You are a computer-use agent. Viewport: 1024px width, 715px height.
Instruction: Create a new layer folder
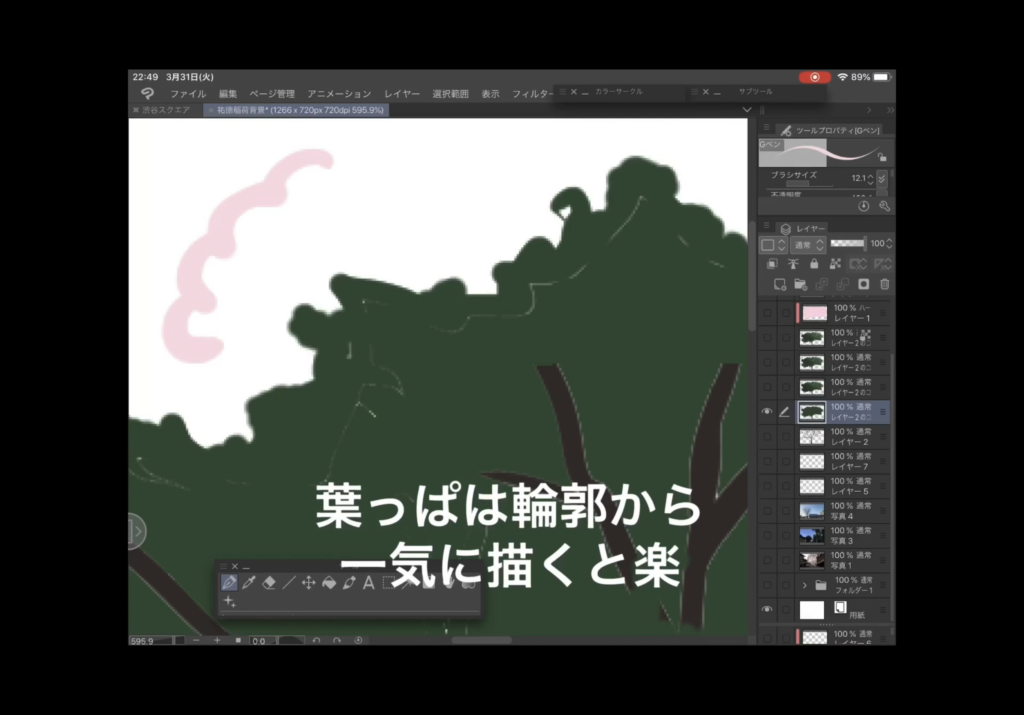pyautogui.click(x=800, y=284)
